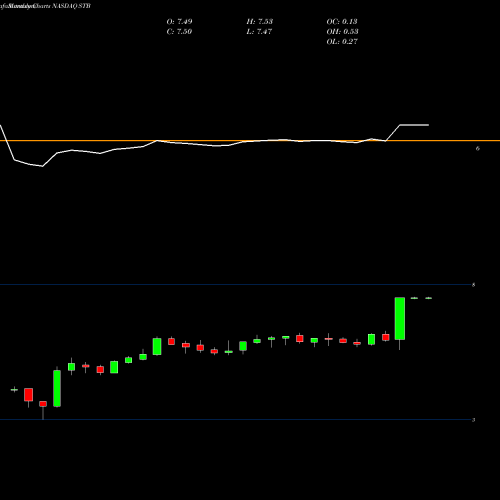Click the price axis label 3
Viewport: 500px width, 500px height.
tap(473, 420)
